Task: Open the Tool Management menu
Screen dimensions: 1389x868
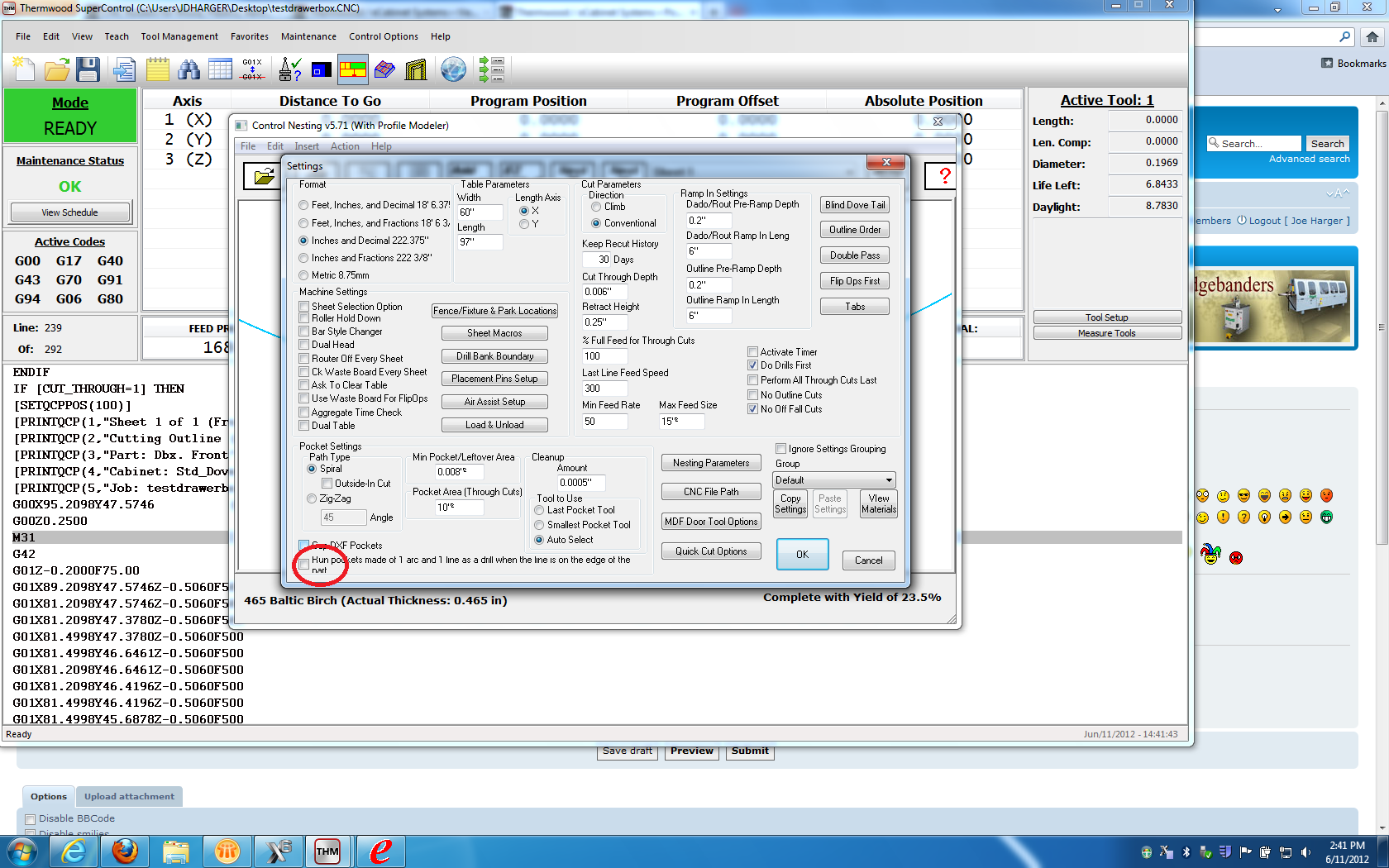Action: click(179, 36)
